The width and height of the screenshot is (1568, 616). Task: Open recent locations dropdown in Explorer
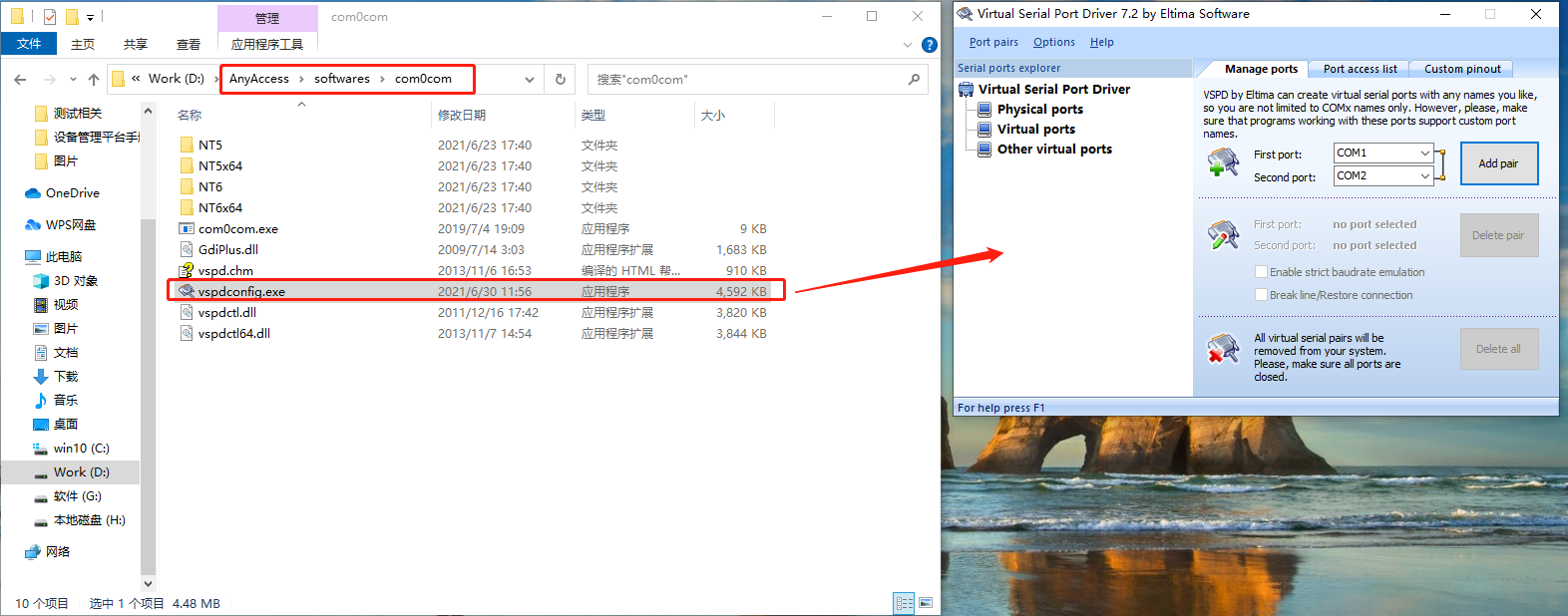tap(73, 79)
